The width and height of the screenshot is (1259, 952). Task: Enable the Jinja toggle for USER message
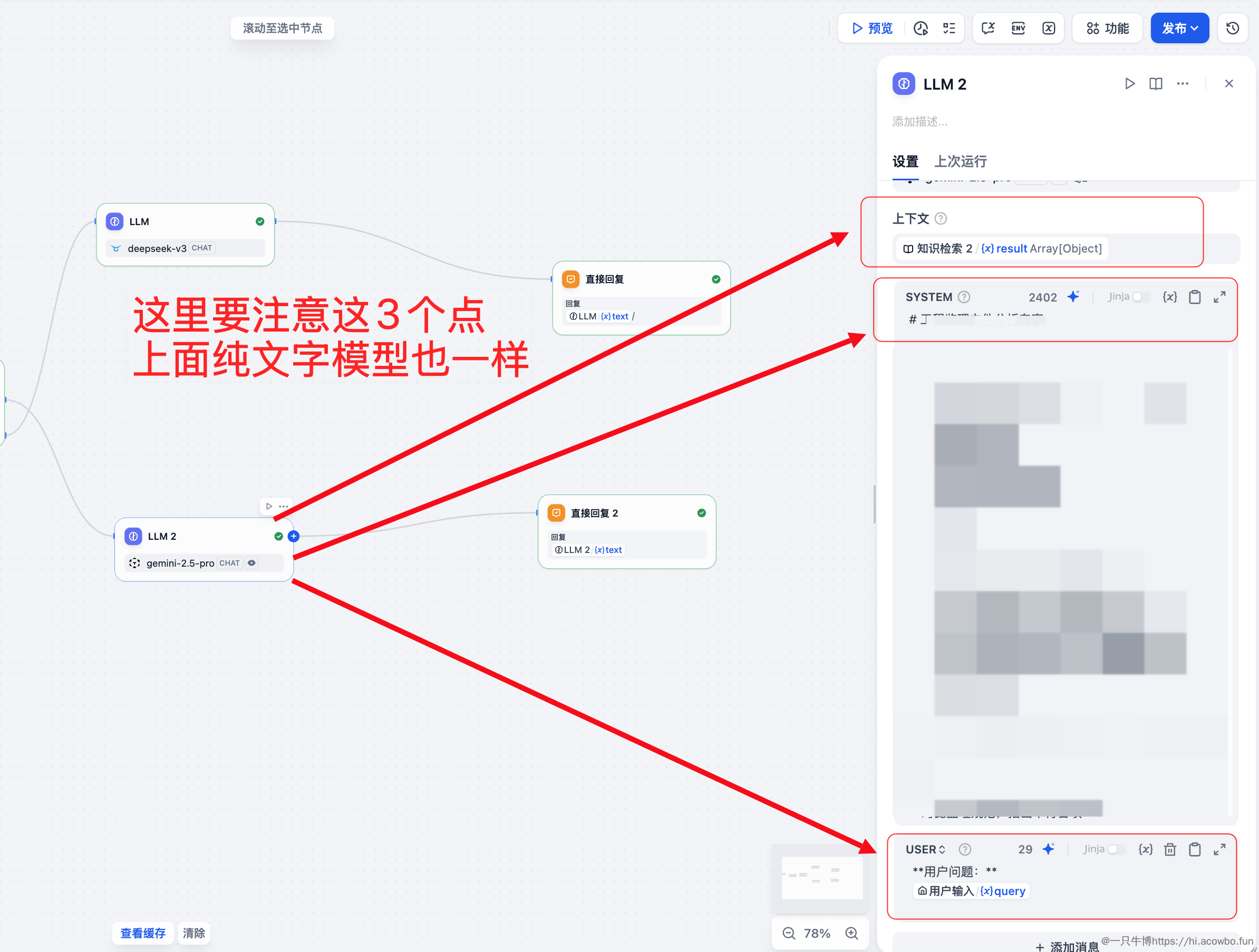[1117, 849]
